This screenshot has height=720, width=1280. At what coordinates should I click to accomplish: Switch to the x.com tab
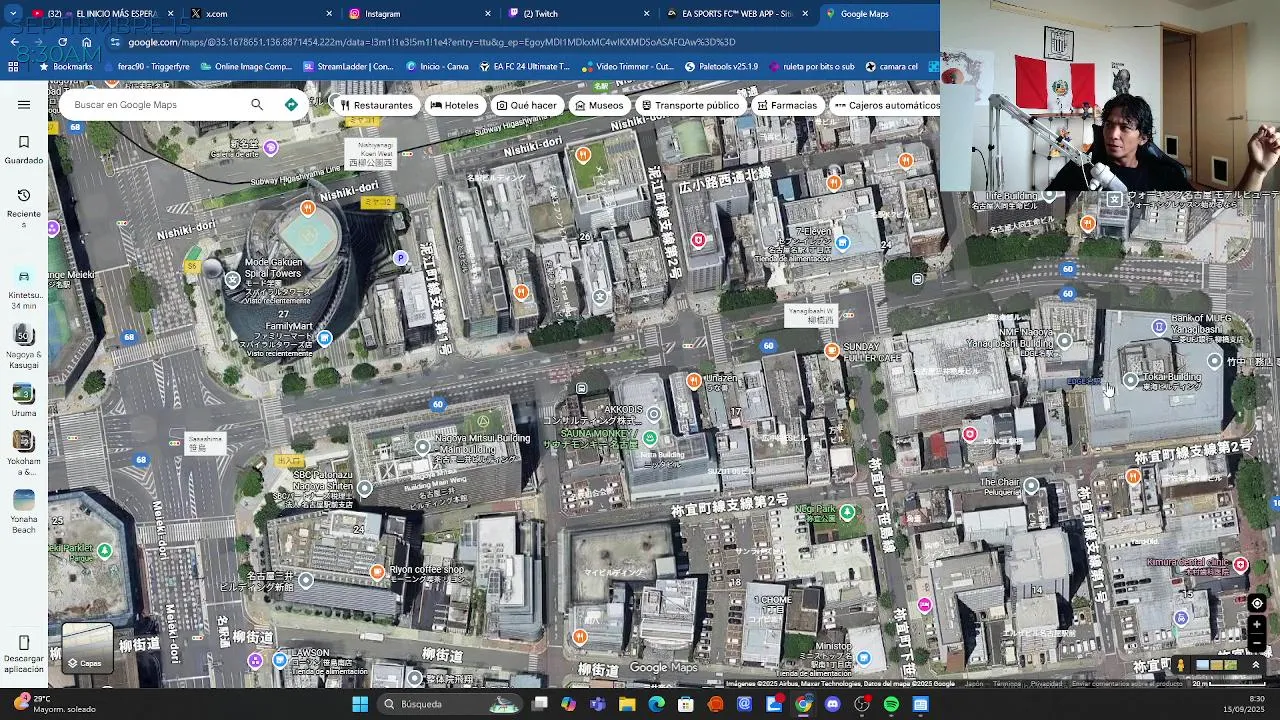coord(262,14)
